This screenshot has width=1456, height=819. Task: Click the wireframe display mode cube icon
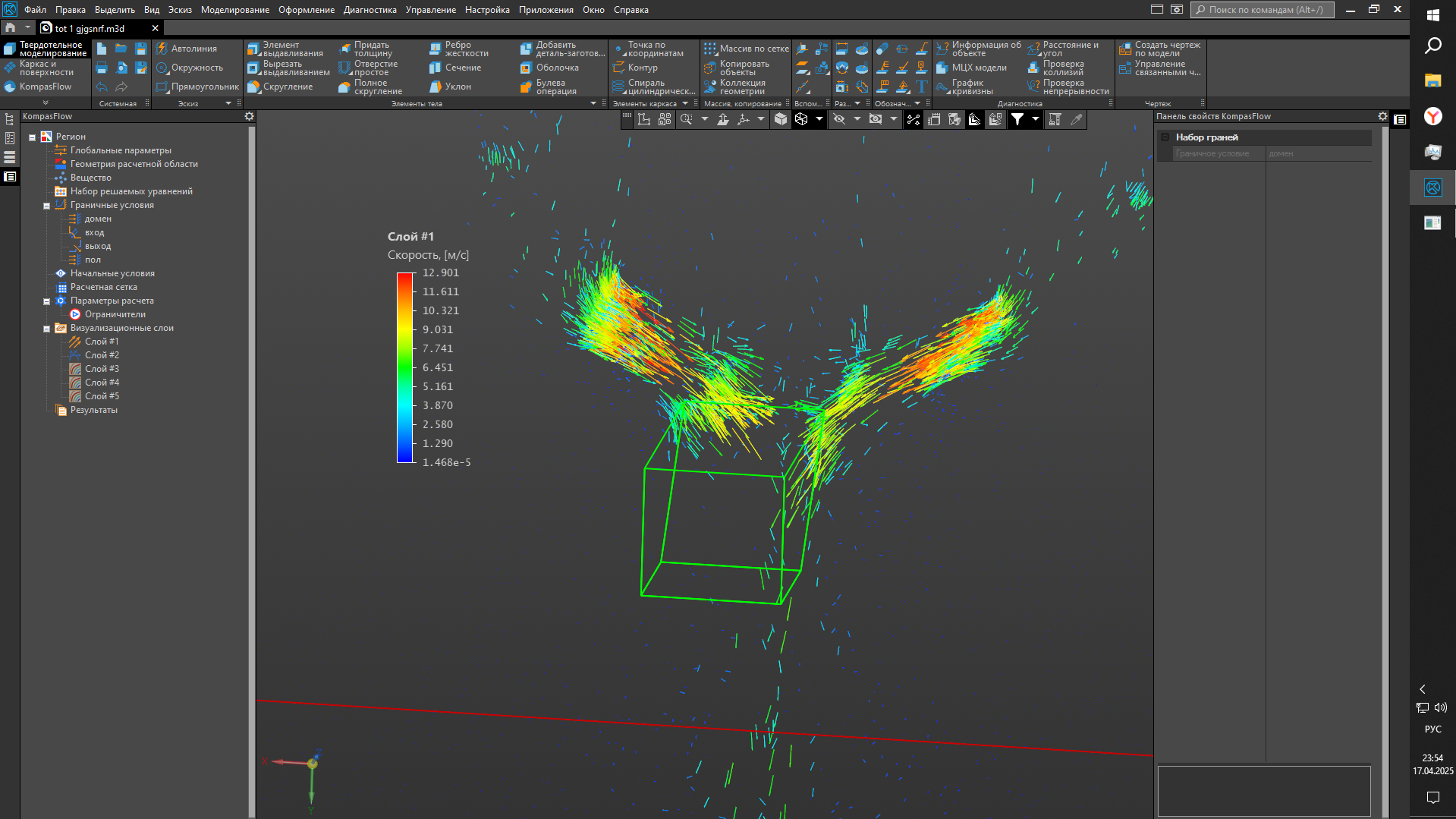coord(801,119)
